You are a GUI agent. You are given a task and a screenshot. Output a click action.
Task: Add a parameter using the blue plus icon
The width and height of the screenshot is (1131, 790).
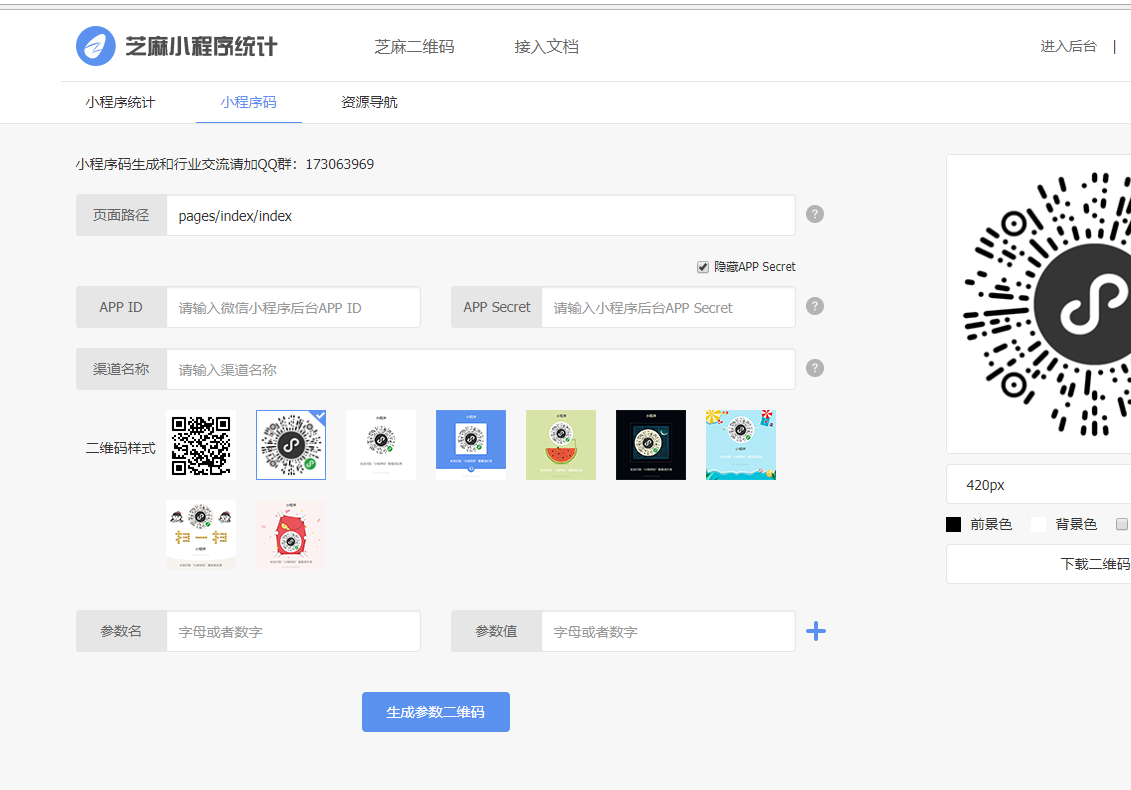pos(816,631)
